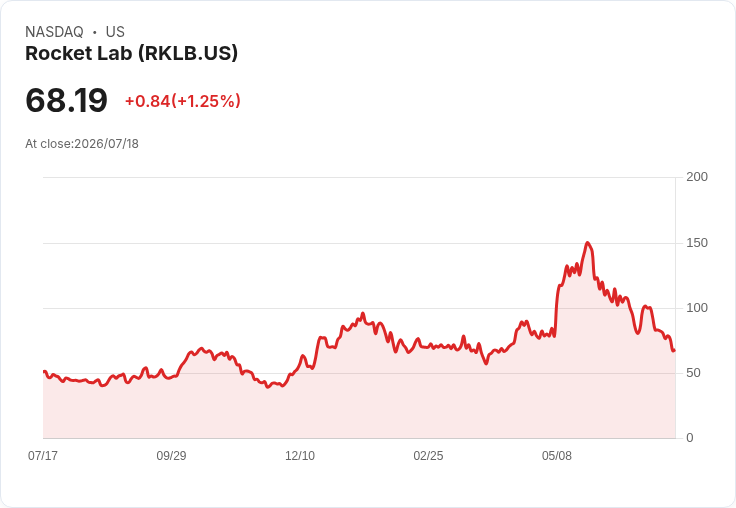Click the final rightmost point of price line

(674, 350)
